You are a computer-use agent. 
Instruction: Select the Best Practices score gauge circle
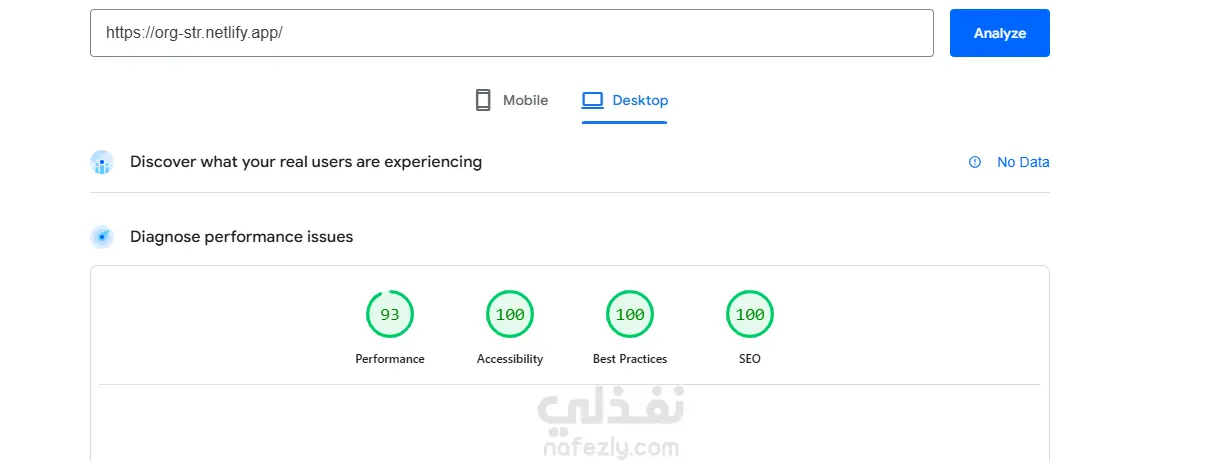coord(630,314)
